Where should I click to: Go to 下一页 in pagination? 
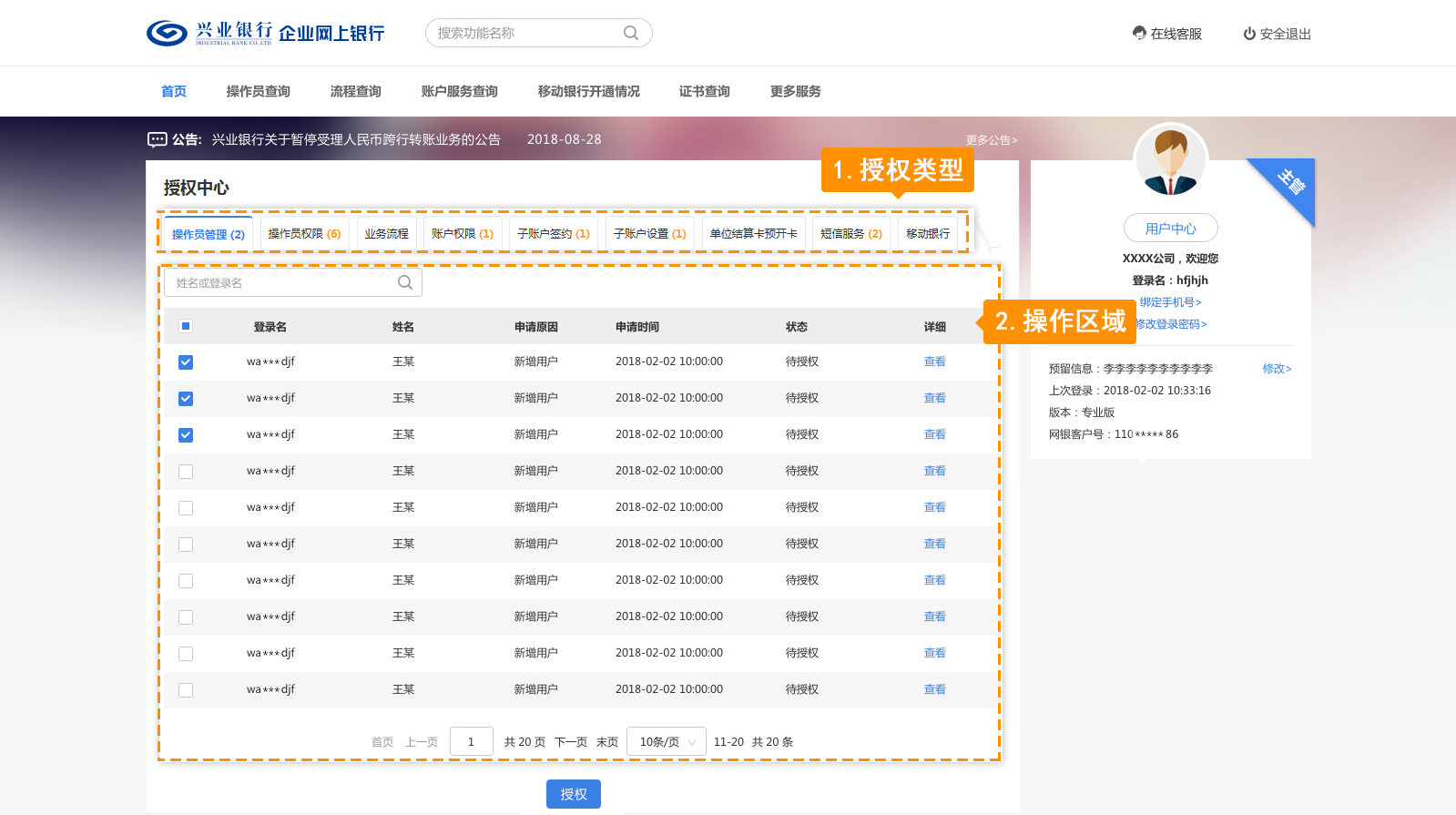(x=571, y=742)
